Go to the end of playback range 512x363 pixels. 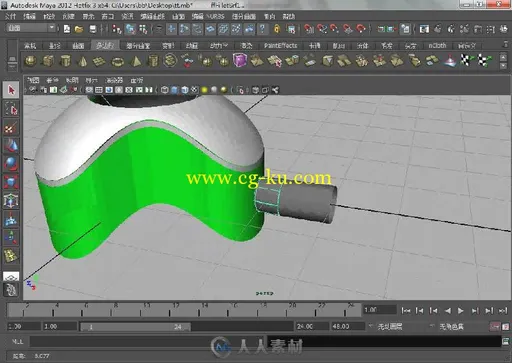[503, 311]
